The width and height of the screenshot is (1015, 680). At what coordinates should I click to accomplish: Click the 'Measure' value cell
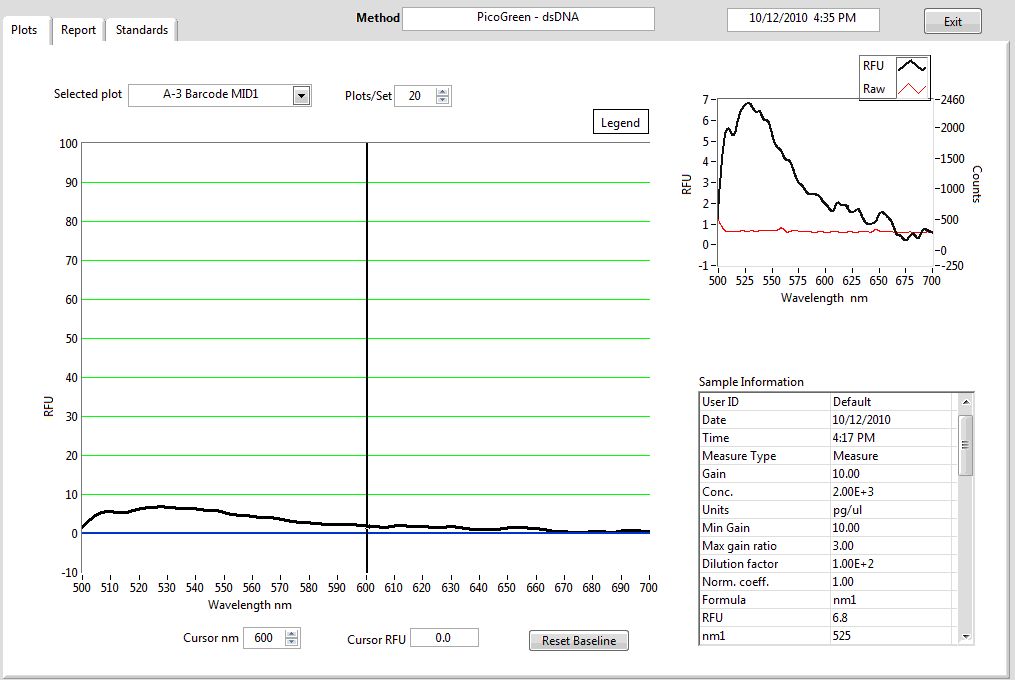point(856,456)
